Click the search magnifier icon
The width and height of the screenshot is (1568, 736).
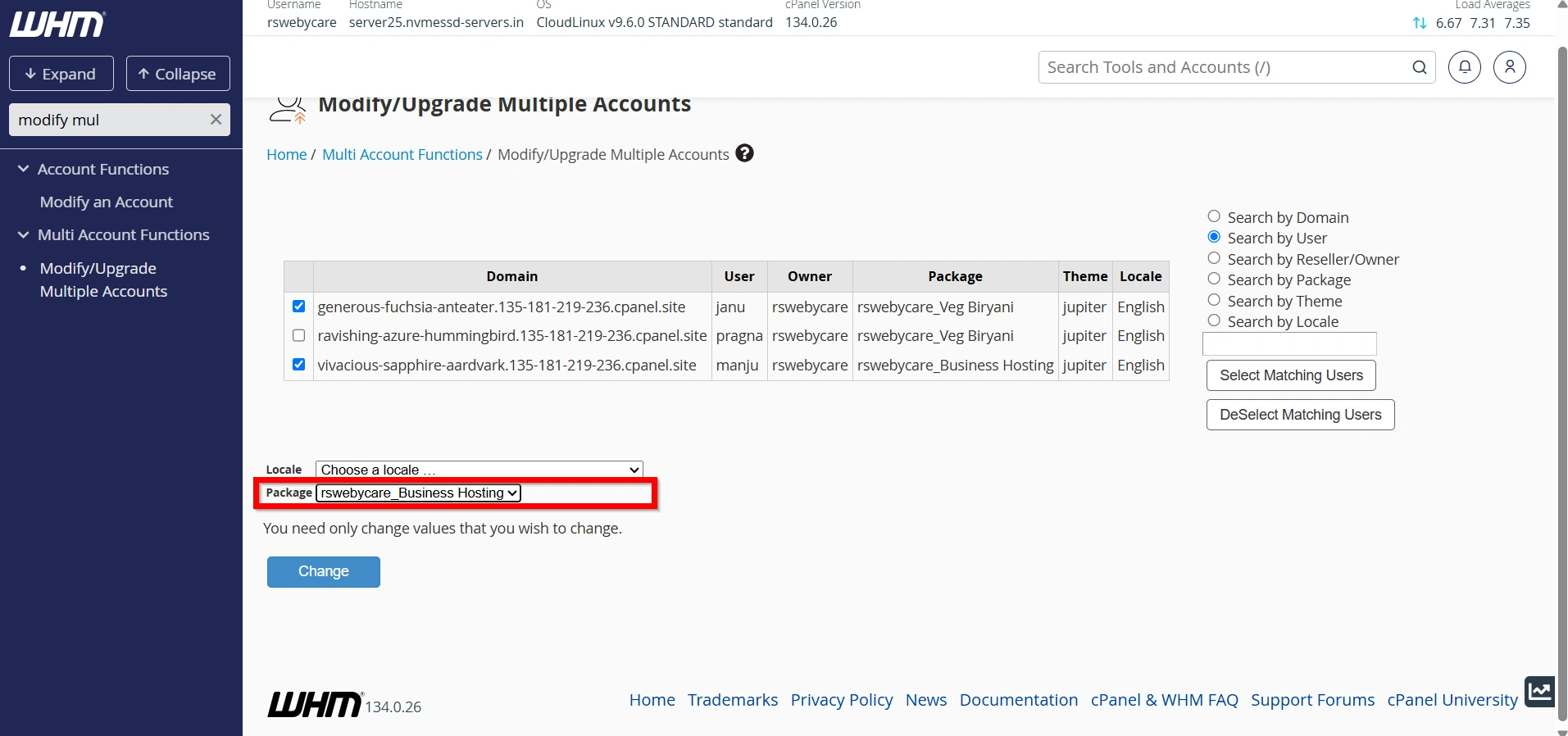point(1420,67)
